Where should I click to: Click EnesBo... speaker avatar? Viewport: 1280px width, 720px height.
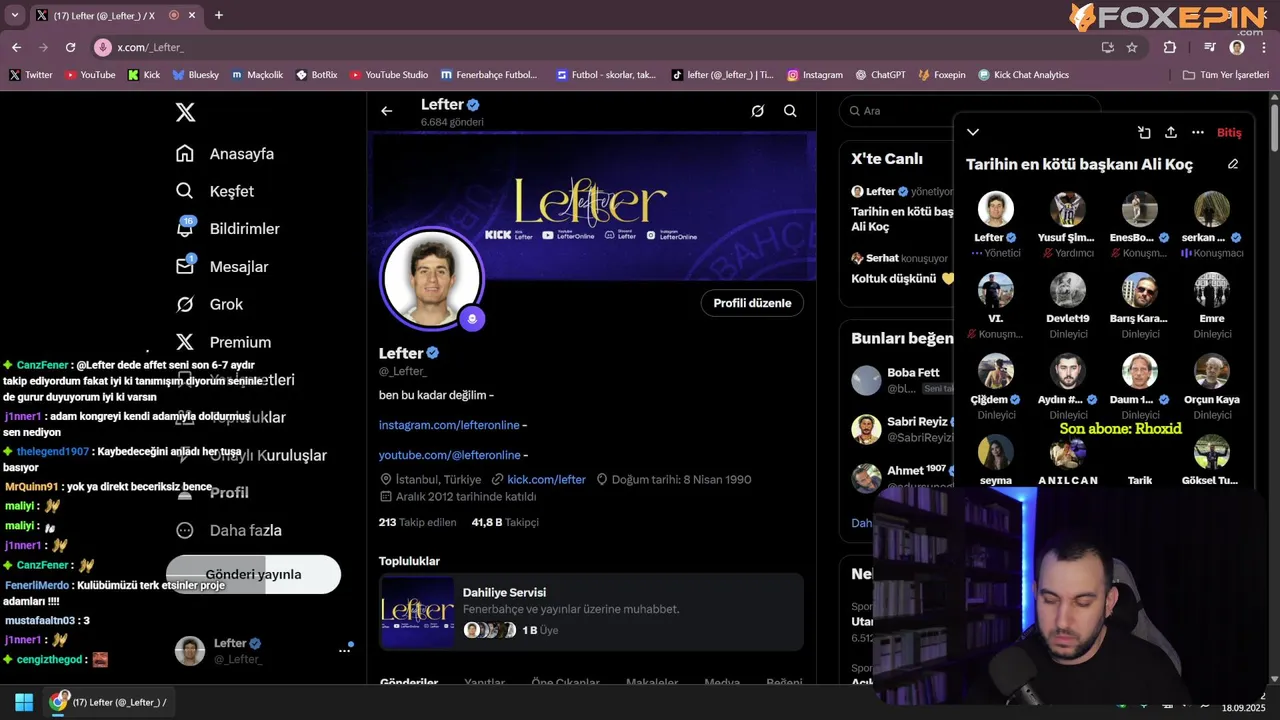(1140, 209)
